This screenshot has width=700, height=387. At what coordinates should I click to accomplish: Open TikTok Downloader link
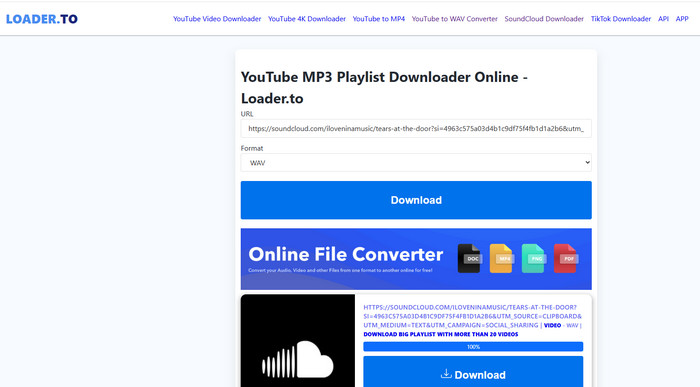pos(621,19)
